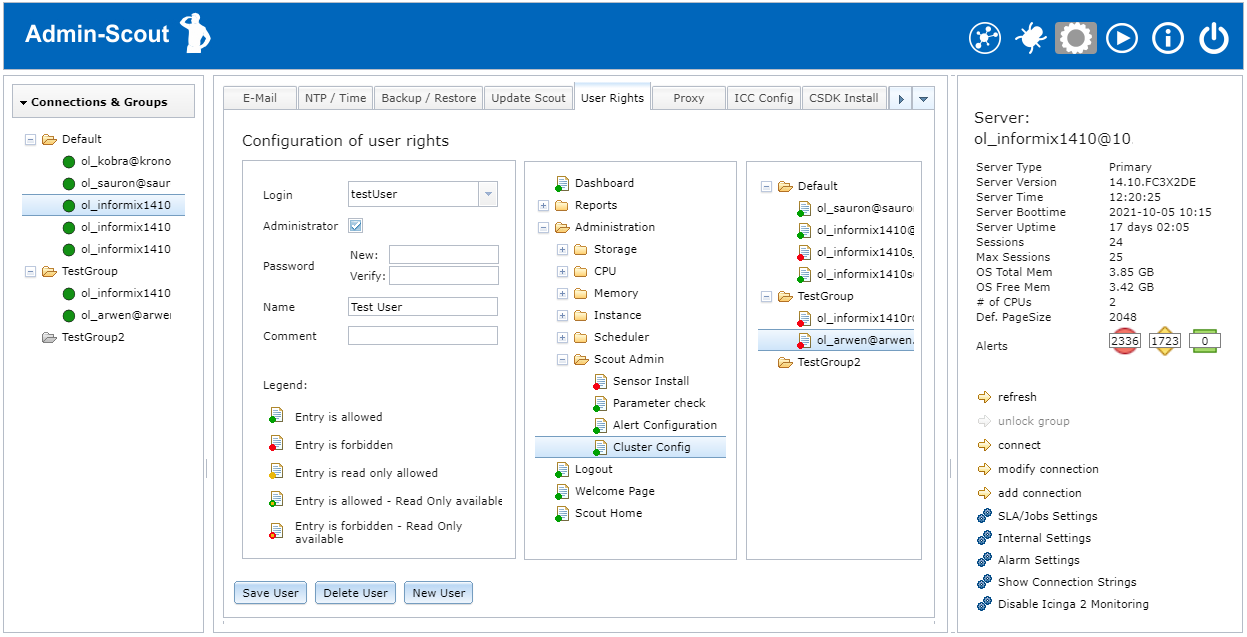1247x637 pixels.
Task: Open the bug icon in header
Action: pyautogui.click(x=1030, y=38)
